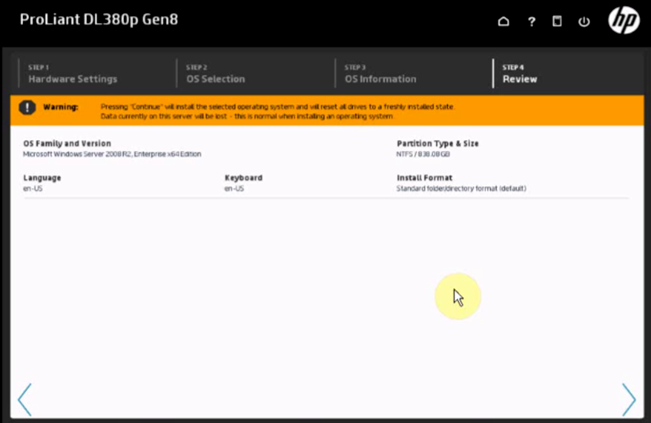The width and height of the screenshot is (651, 423).
Task: Click the NTFS partition size value
Action: (x=423, y=154)
